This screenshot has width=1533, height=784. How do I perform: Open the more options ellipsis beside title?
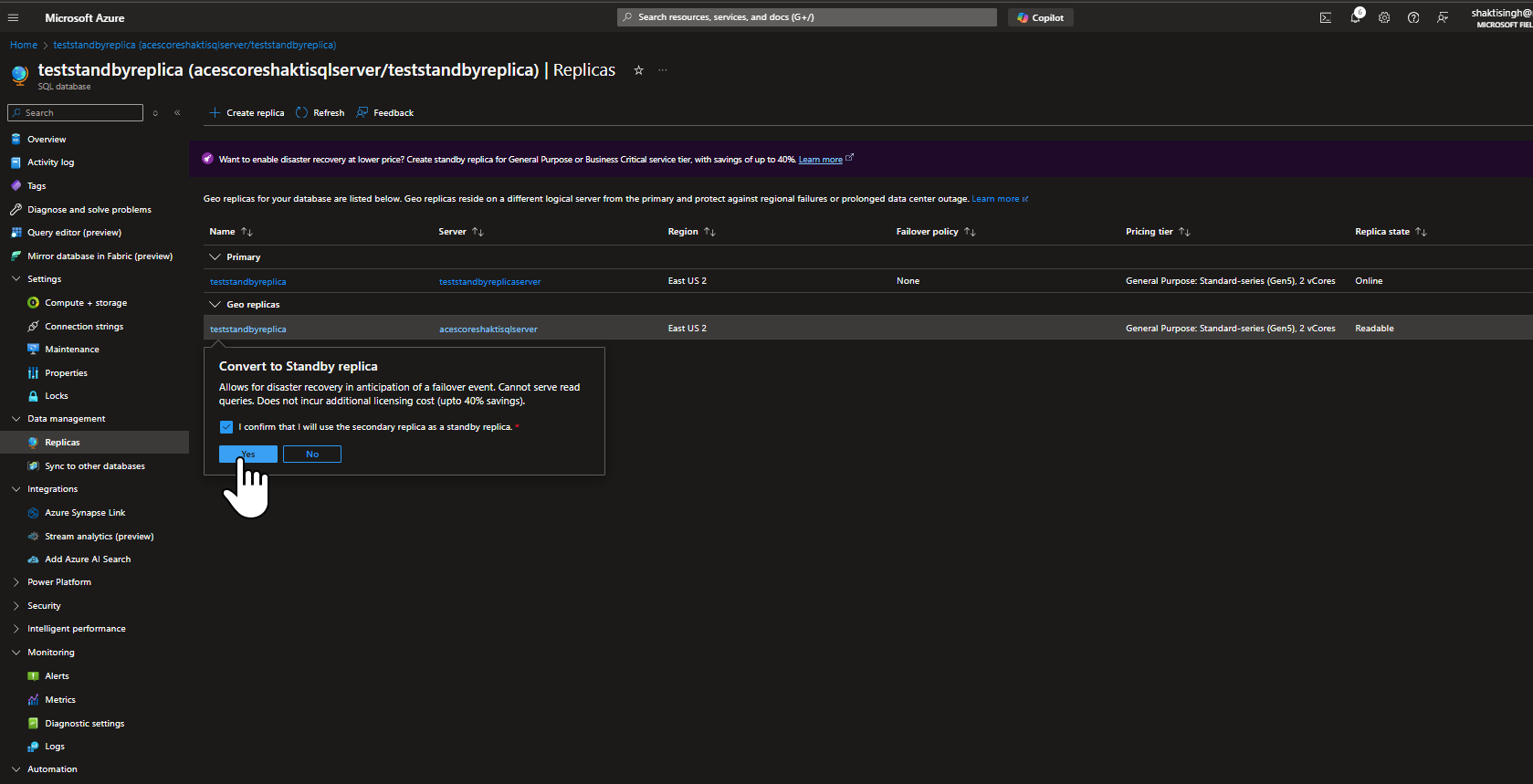[x=663, y=70]
